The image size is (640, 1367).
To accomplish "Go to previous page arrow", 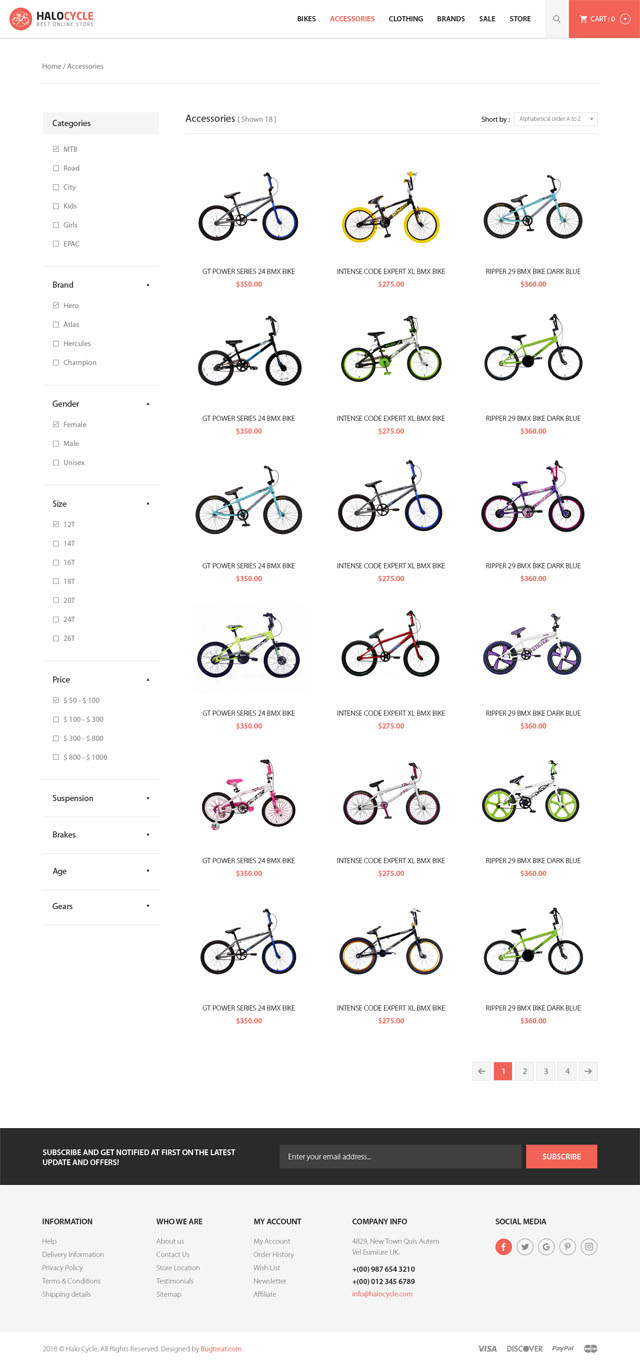I will tap(482, 1071).
